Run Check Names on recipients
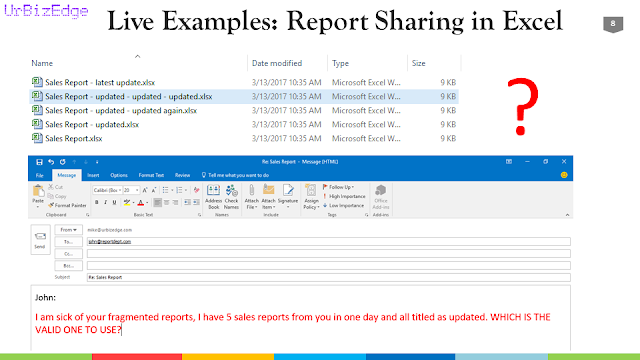 click(x=231, y=197)
